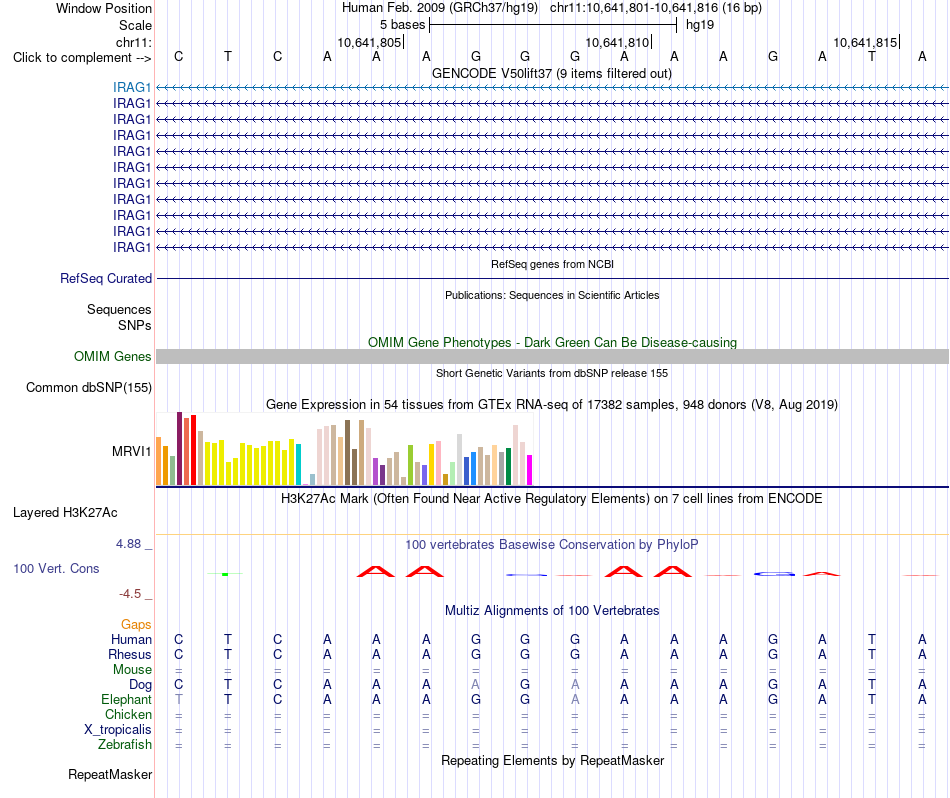Screen dimensions: 950x798
Task: Click the tall dark purple GTEx expression bar
Action: point(179,448)
